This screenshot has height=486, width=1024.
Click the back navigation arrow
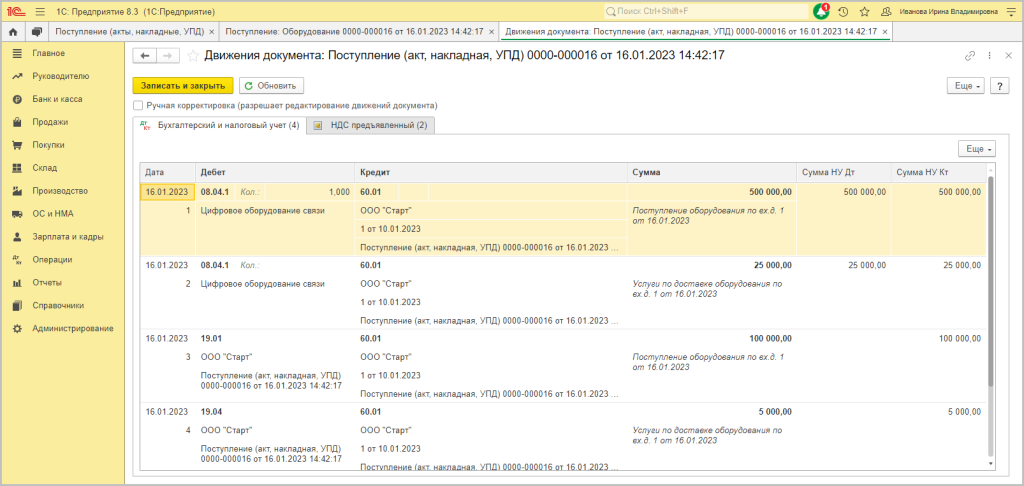[x=145, y=56]
